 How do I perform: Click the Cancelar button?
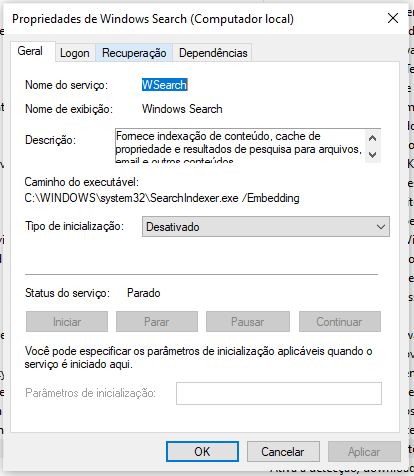(x=283, y=452)
